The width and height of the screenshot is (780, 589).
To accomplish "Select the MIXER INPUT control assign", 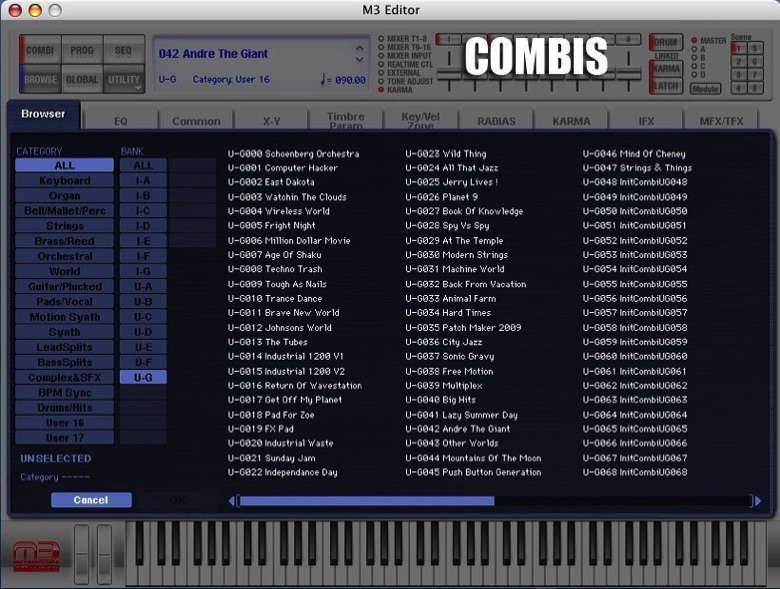I will [381, 56].
